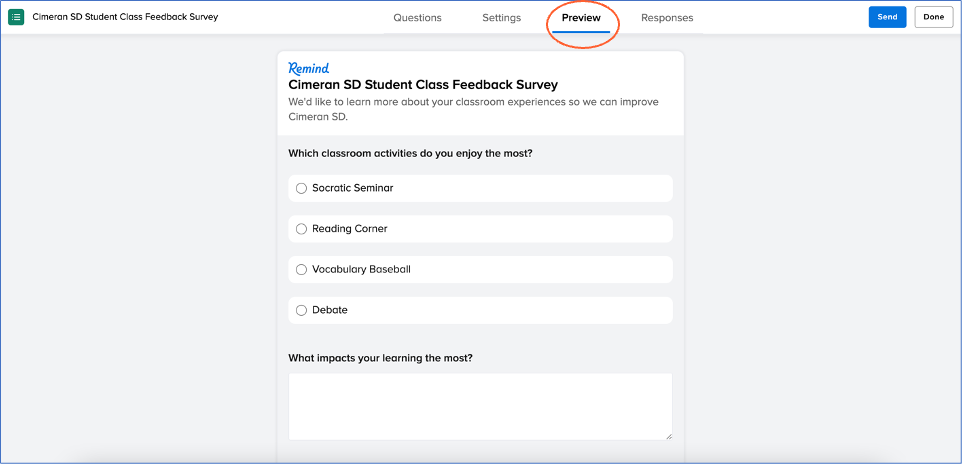962x464 pixels.
Task: Mark the Debate radio button
Action: click(302, 311)
